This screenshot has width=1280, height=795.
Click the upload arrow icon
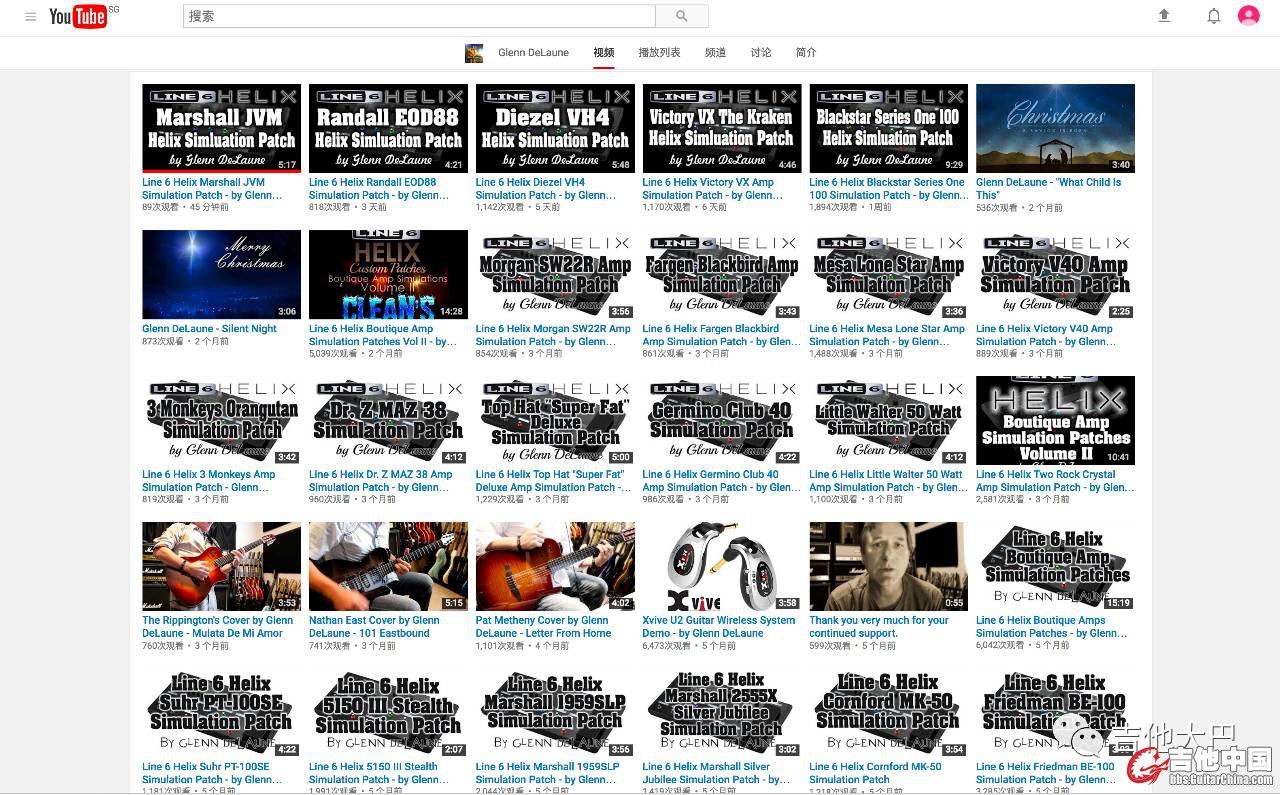point(1164,16)
